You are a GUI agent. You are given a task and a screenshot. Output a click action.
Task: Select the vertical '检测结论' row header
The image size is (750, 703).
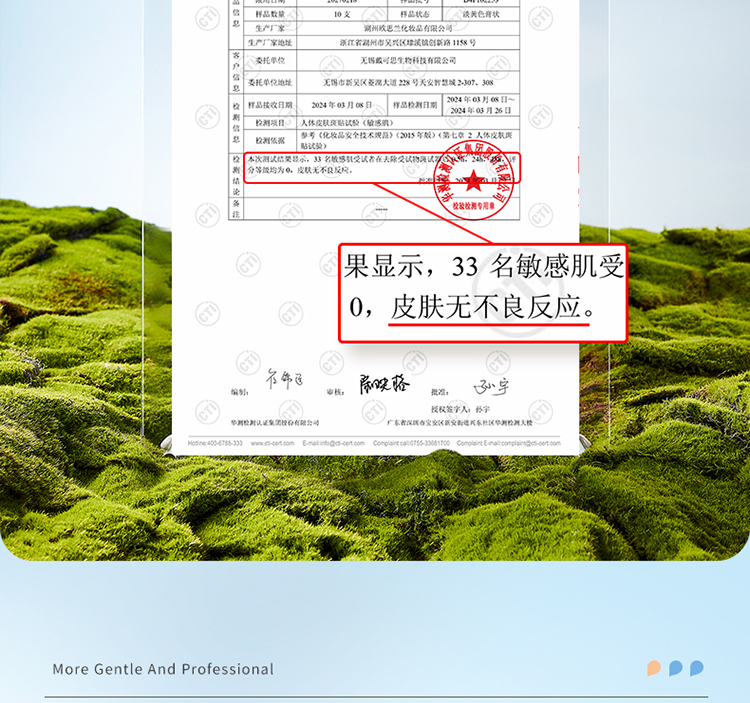236,175
